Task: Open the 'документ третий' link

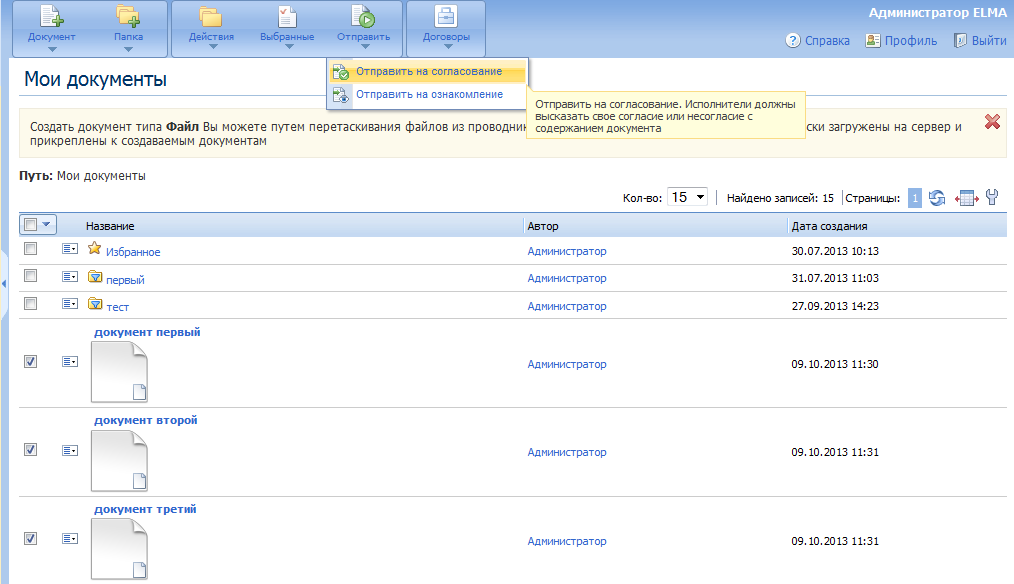Action: [x=145, y=509]
